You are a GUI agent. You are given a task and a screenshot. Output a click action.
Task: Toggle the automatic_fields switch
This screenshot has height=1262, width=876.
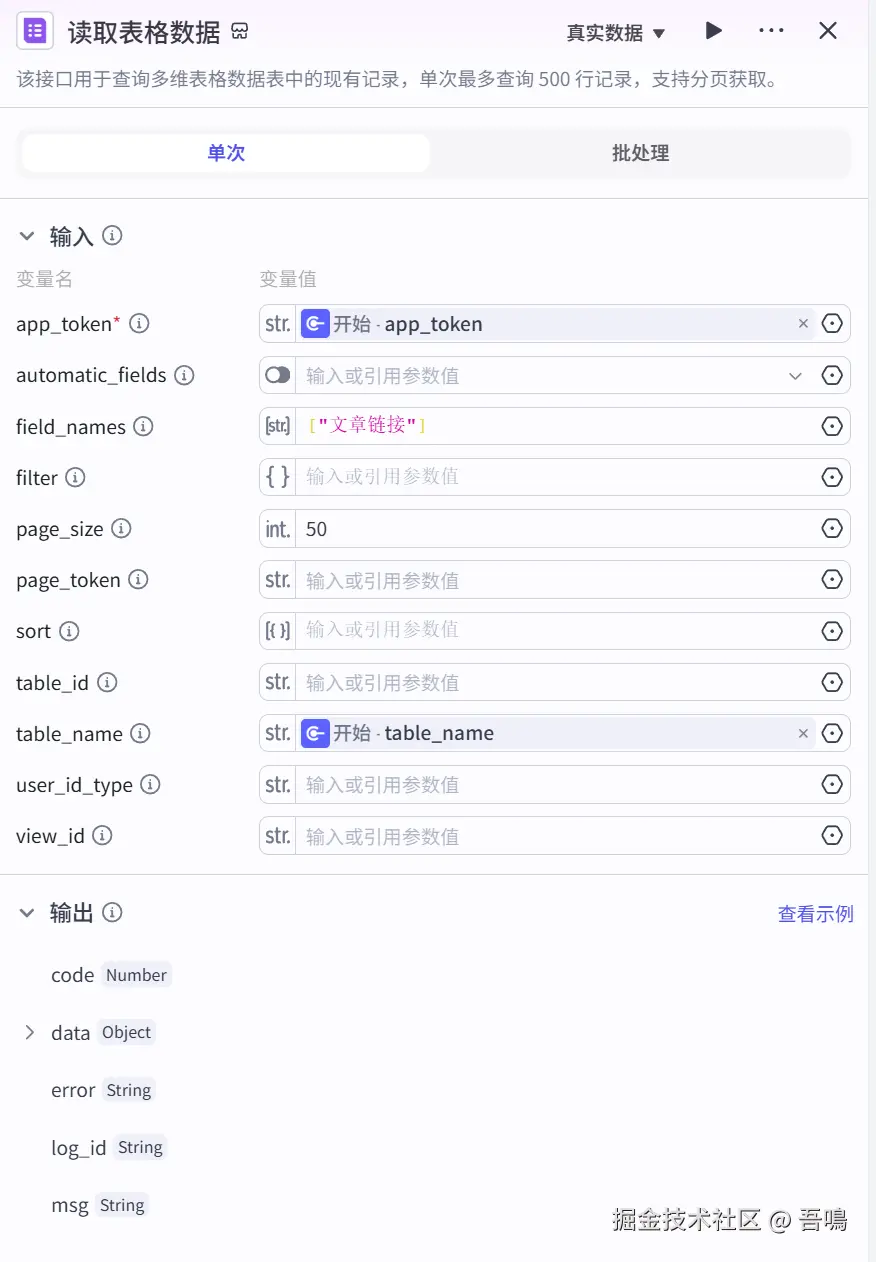278,375
